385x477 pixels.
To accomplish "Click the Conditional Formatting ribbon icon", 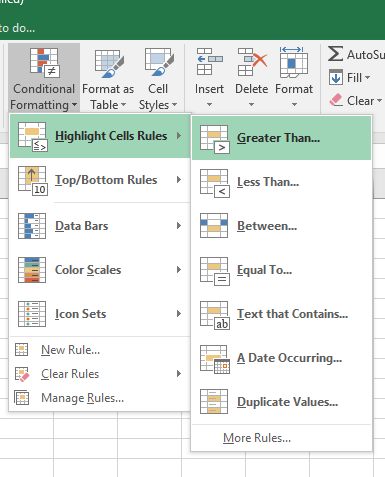I will pos(45,62).
